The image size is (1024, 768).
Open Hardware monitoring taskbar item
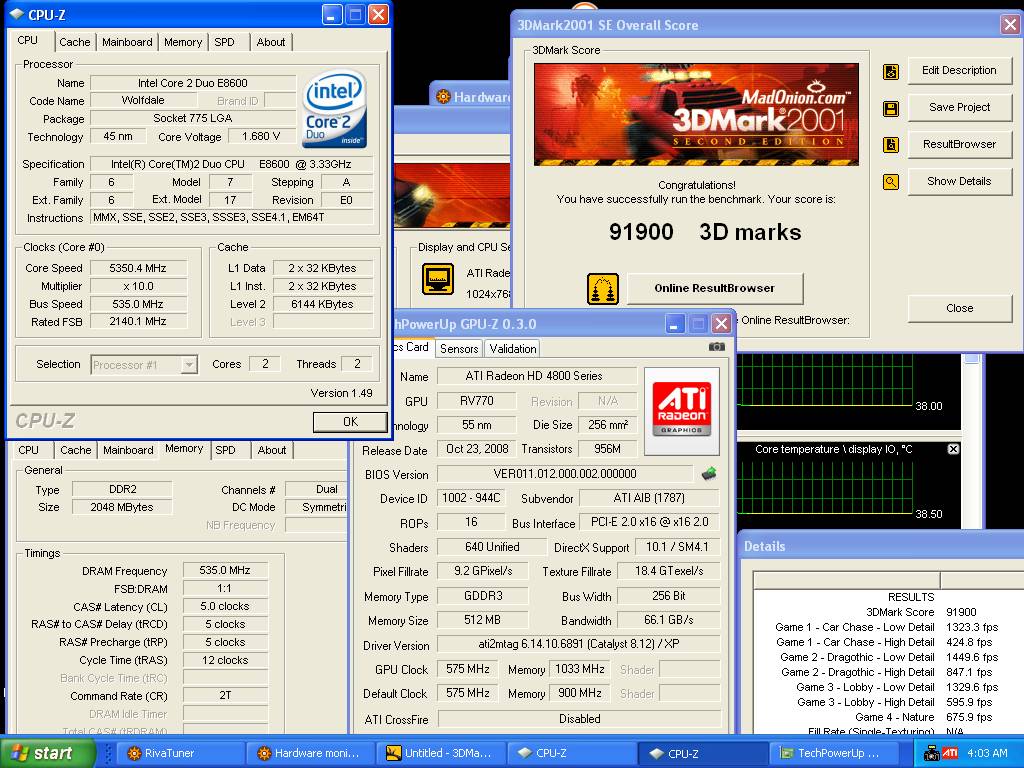pyautogui.click(x=312, y=753)
